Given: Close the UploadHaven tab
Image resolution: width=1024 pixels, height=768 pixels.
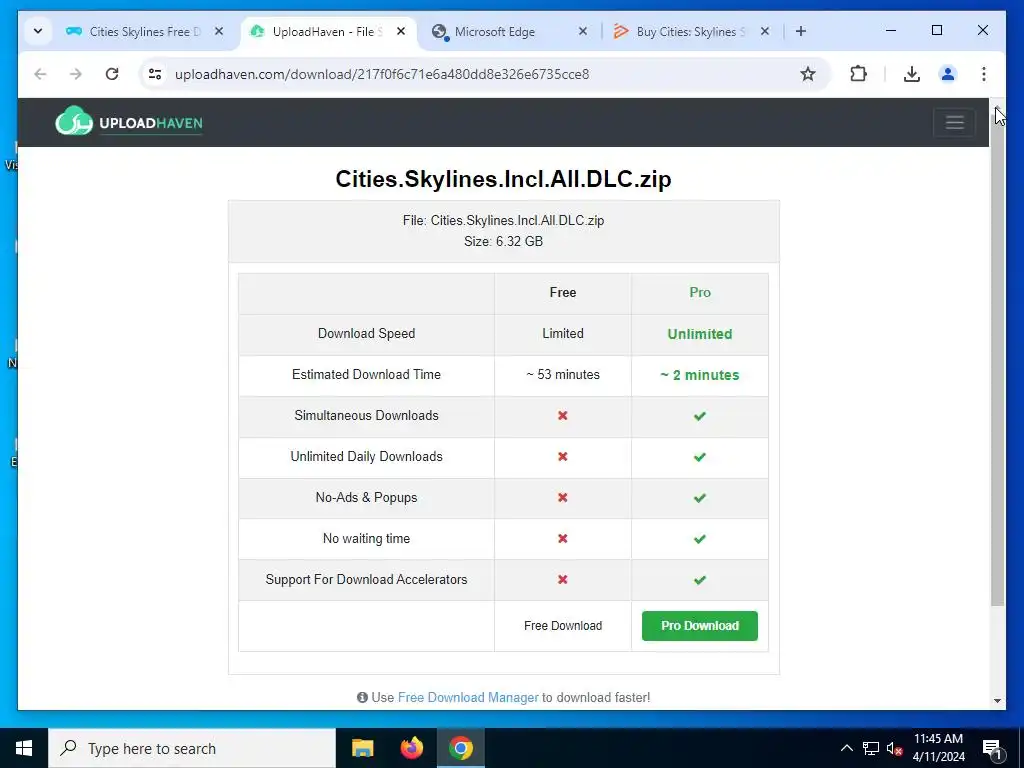Looking at the screenshot, I should 401,31.
